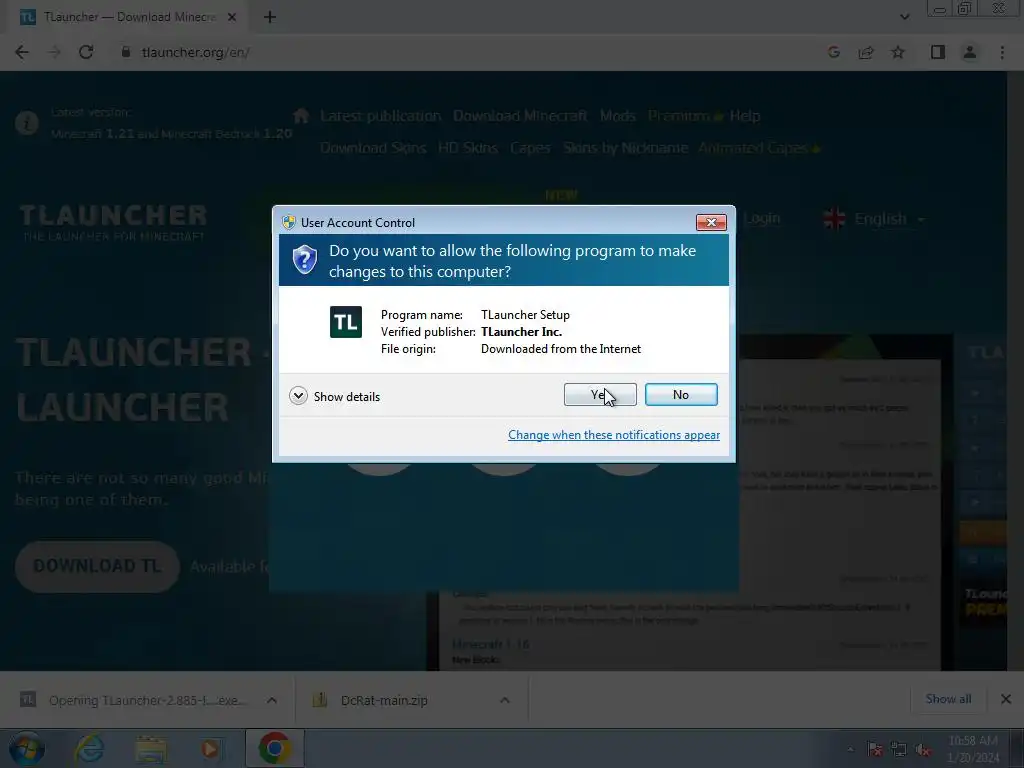Image resolution: width=1024 pixels, height=768 pixels.
Task: Open the Download Skins menu item
Action: point(373,148)
